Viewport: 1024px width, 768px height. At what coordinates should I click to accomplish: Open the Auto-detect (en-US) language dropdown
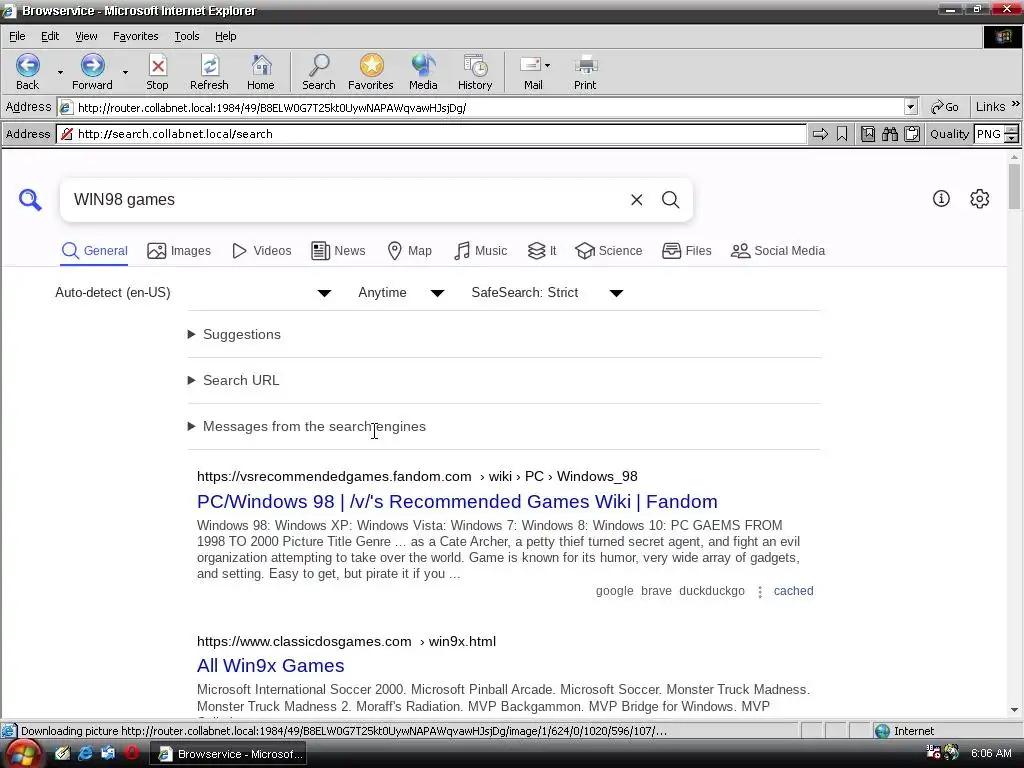click(193, 293)
